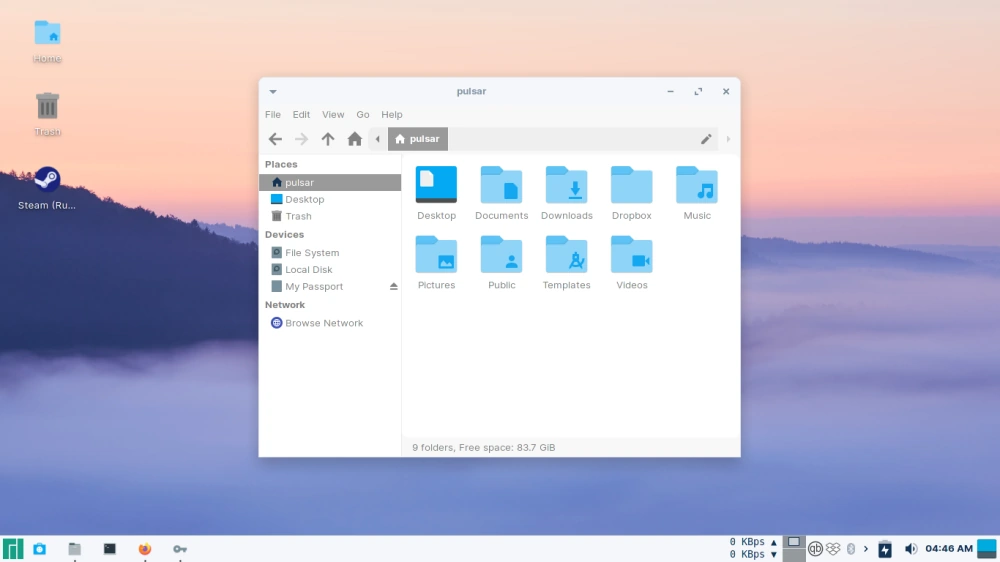This screenshot has width=1000, height=562.
Task: Select Desktop in the Places sidebar
Action: [x=330, y=200]
